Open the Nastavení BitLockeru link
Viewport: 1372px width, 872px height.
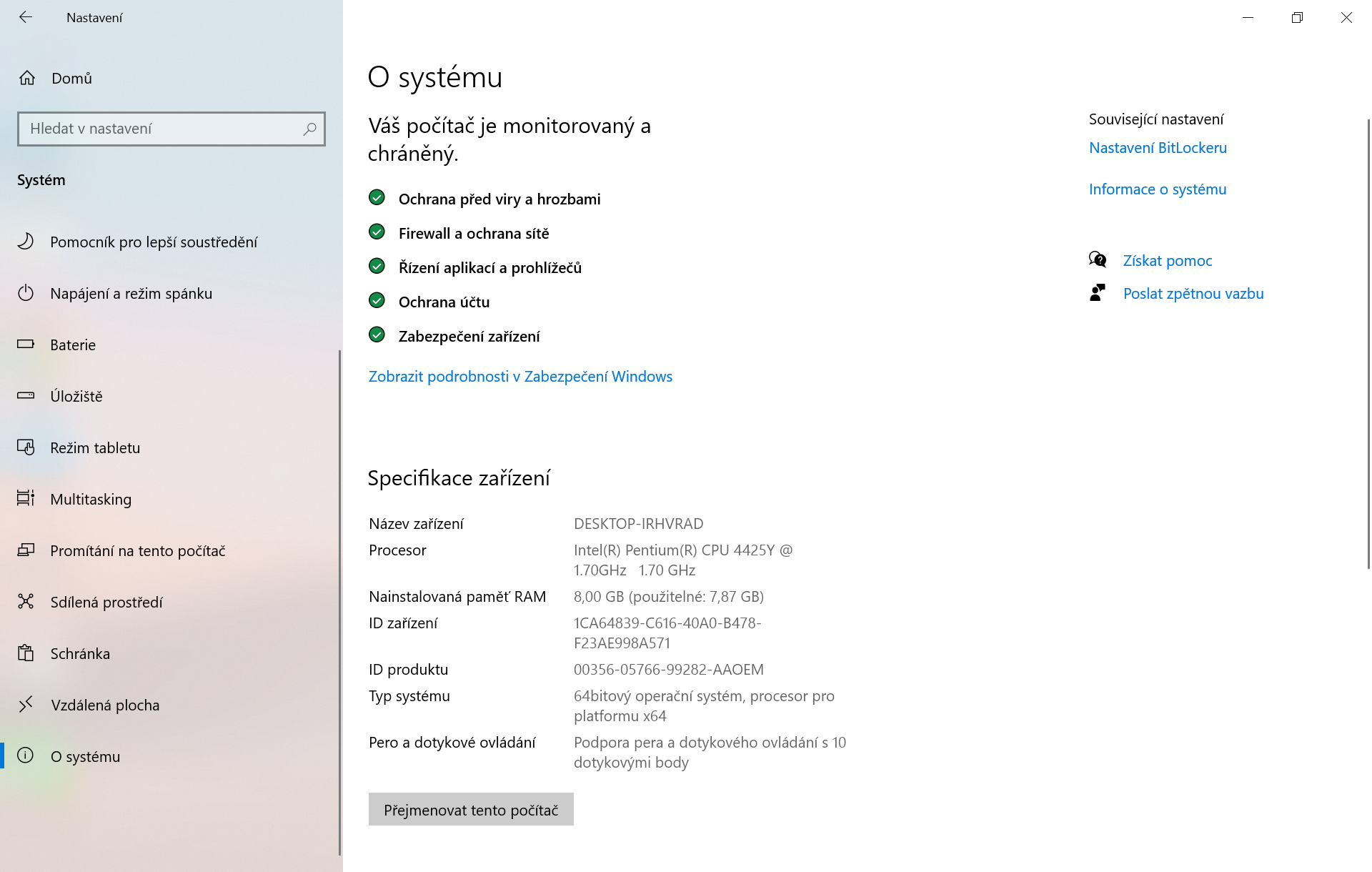coord(1158,147)
